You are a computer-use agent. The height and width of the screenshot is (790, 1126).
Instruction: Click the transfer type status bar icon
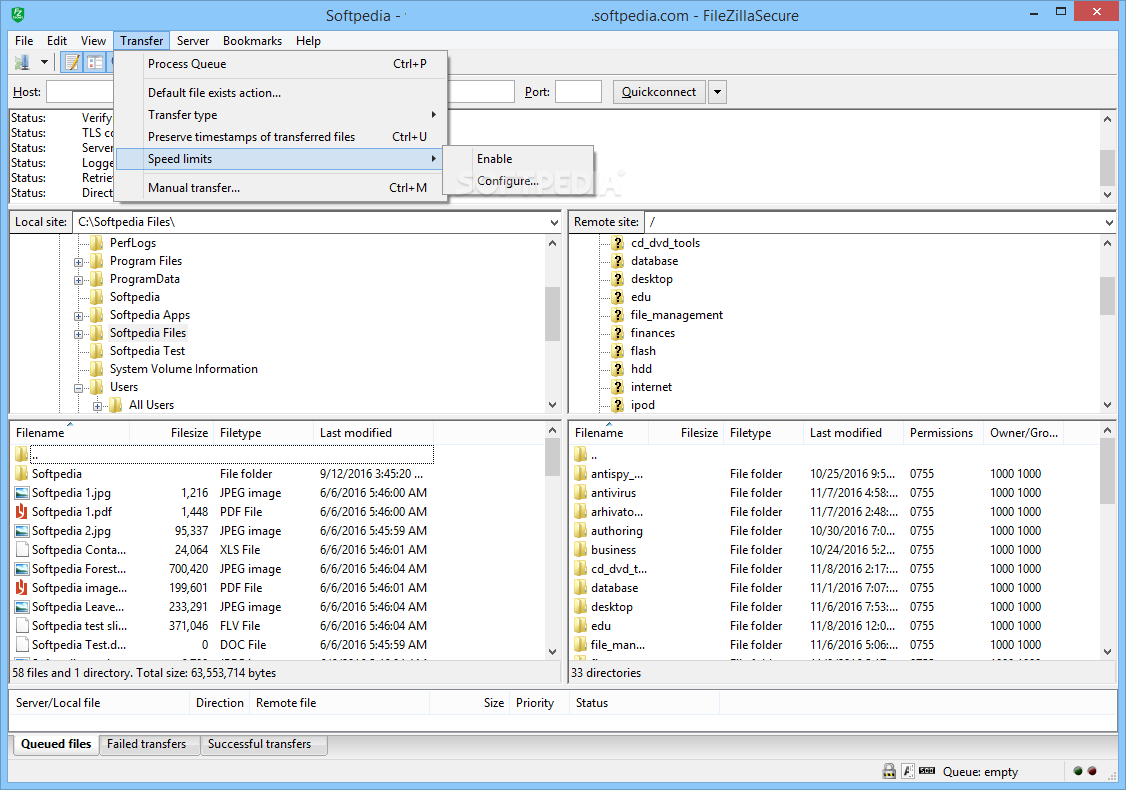[908, 771]
